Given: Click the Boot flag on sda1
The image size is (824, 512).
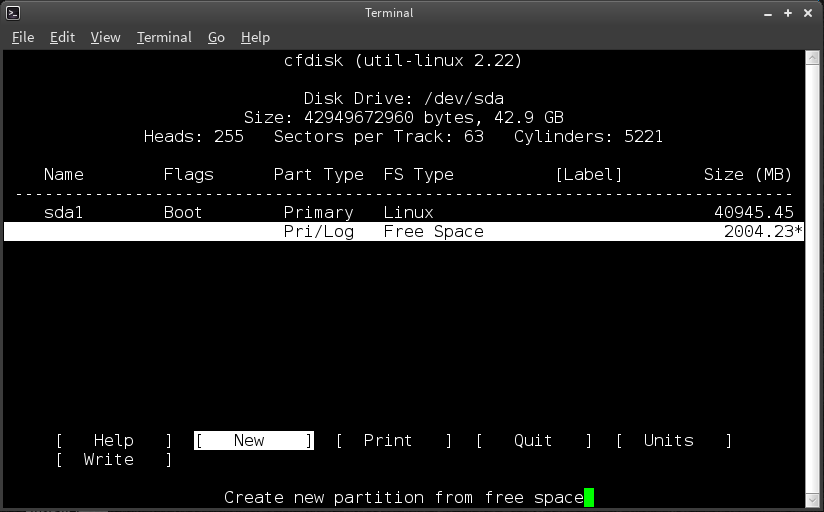Looking at the screenshot, I should tap(183, 212).
